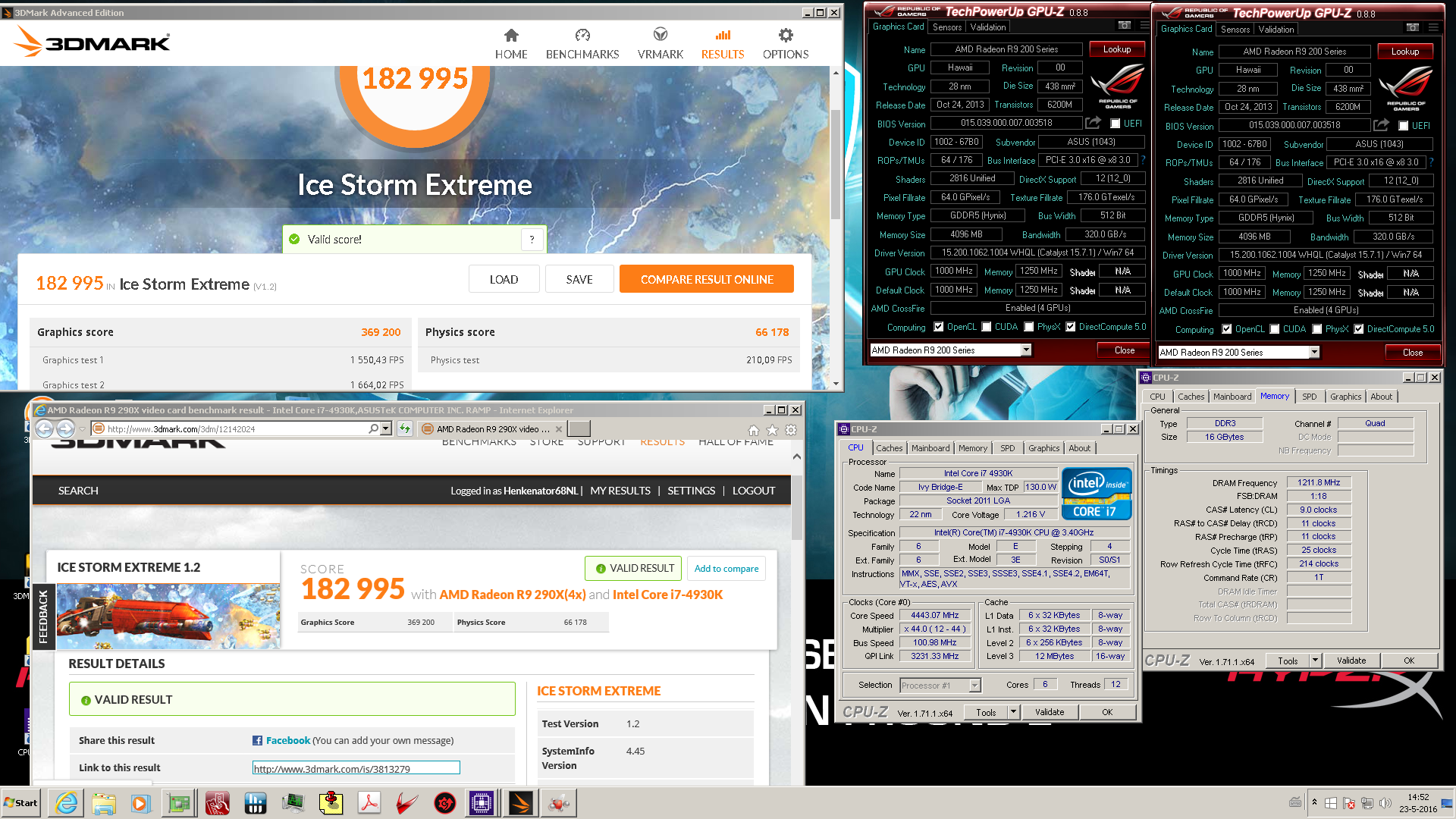Click the camera screenshot icon in left GPU-Z window

click(1125, 26)
